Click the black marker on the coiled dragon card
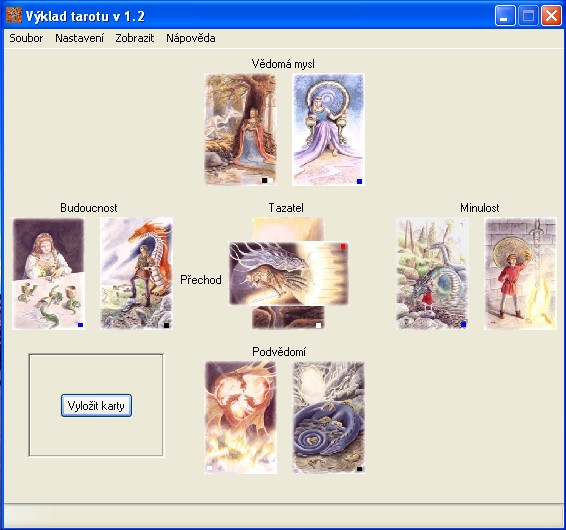Image resolution: width=566 pixels, height=530 pixels. 359,469
